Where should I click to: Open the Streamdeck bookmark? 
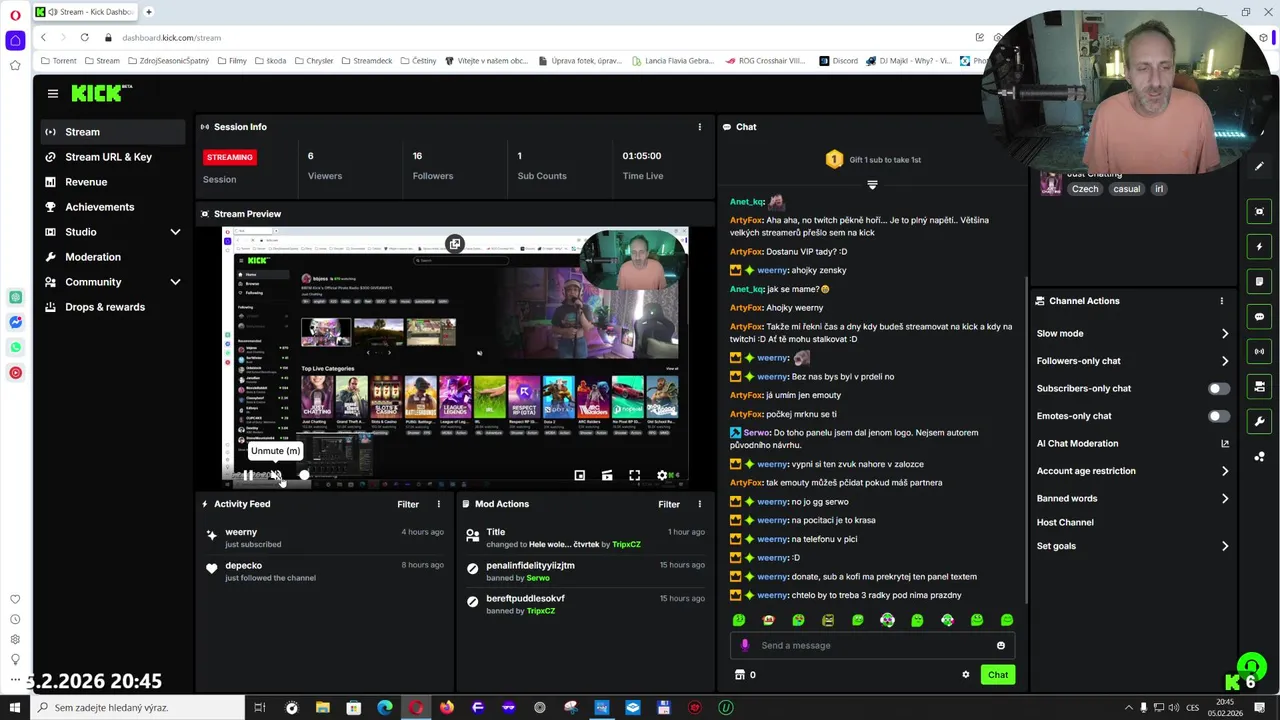pos(367,61)
